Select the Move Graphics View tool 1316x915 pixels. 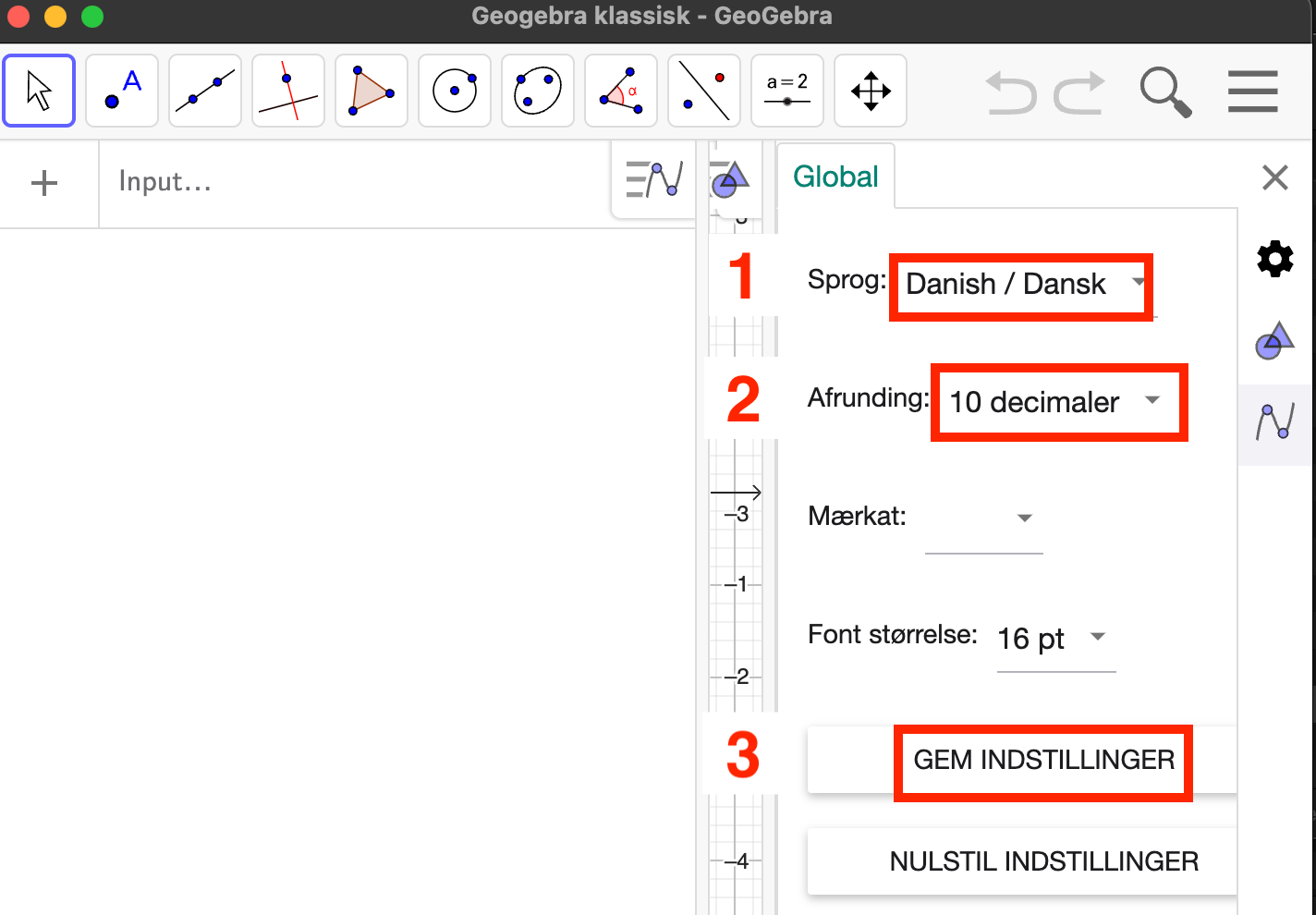pos(871,91)
